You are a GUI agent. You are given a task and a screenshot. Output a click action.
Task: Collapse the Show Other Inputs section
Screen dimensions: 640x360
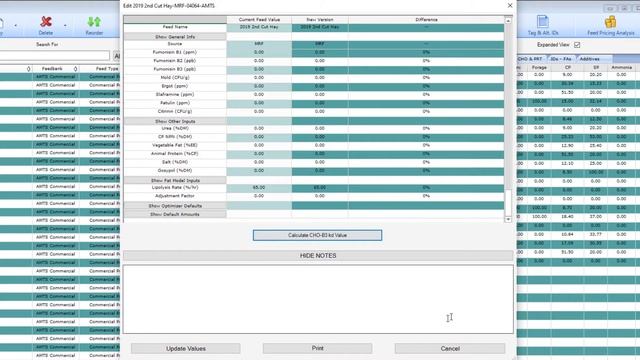pyautogui.click(x=175, y=121)
